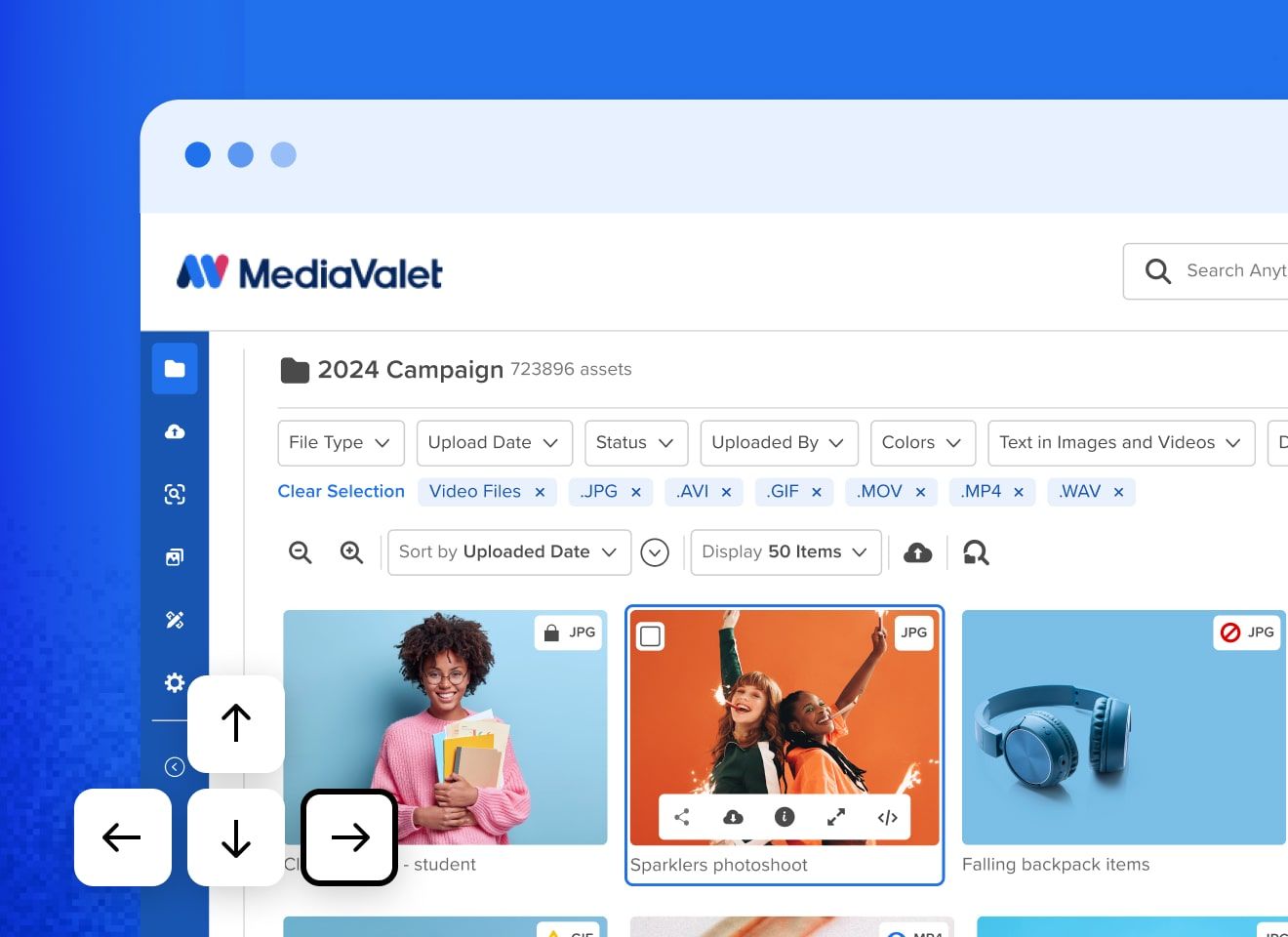
Task: Click the Falling backpack items caption
Action: coord(1056,865)
